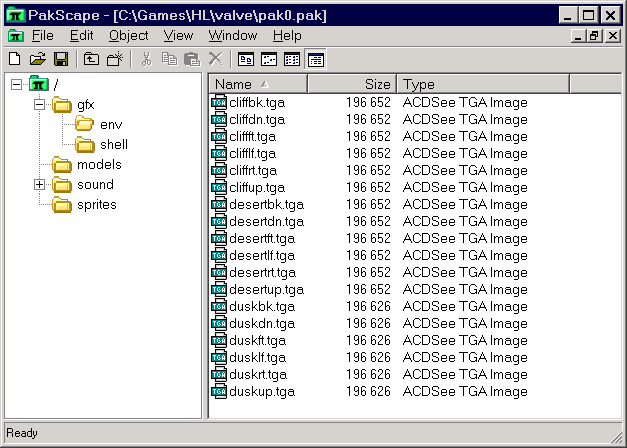
Task: Click the New file toolbar icon
Action: (14, 60)
